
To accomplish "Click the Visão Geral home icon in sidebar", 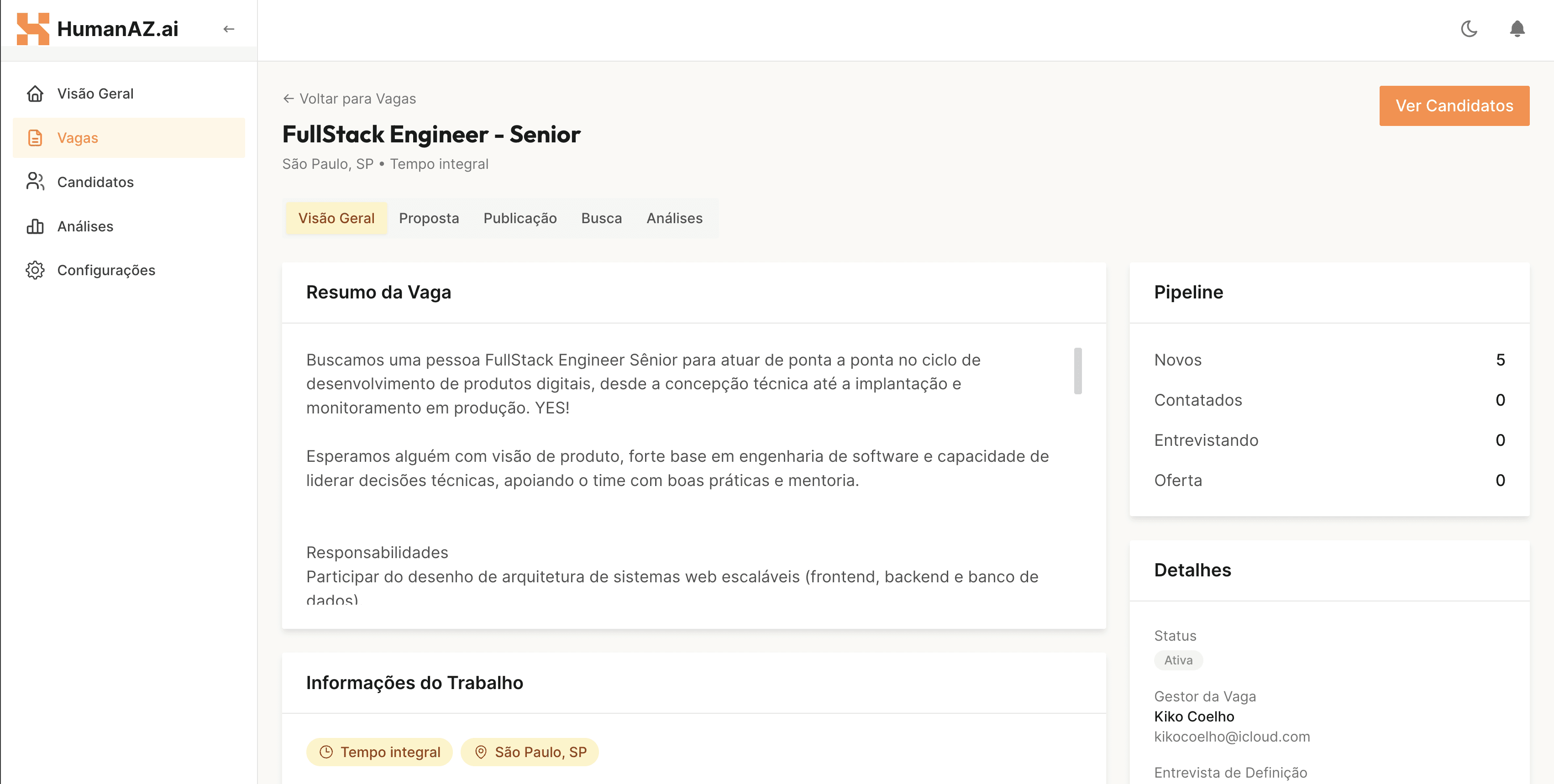I will [35, 94].
